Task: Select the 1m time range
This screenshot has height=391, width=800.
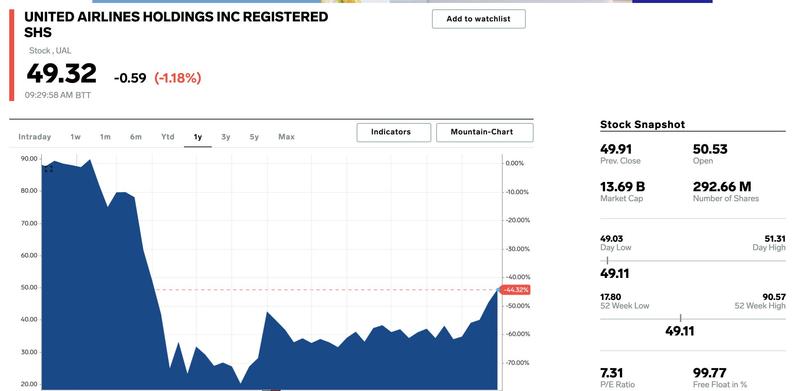Action: click(x=105, y=137)
